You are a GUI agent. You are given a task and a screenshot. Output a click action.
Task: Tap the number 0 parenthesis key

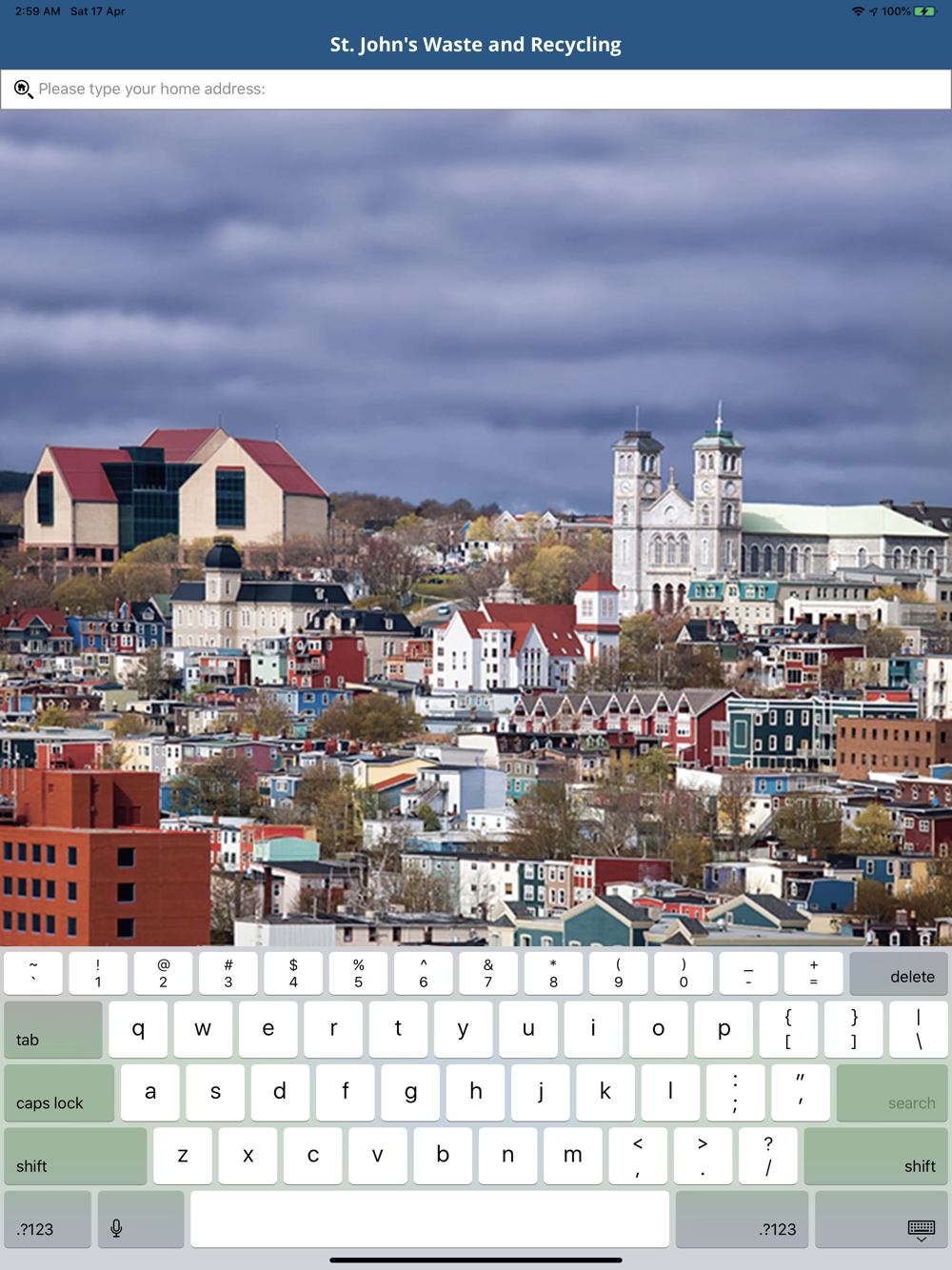tap(684, 973)
